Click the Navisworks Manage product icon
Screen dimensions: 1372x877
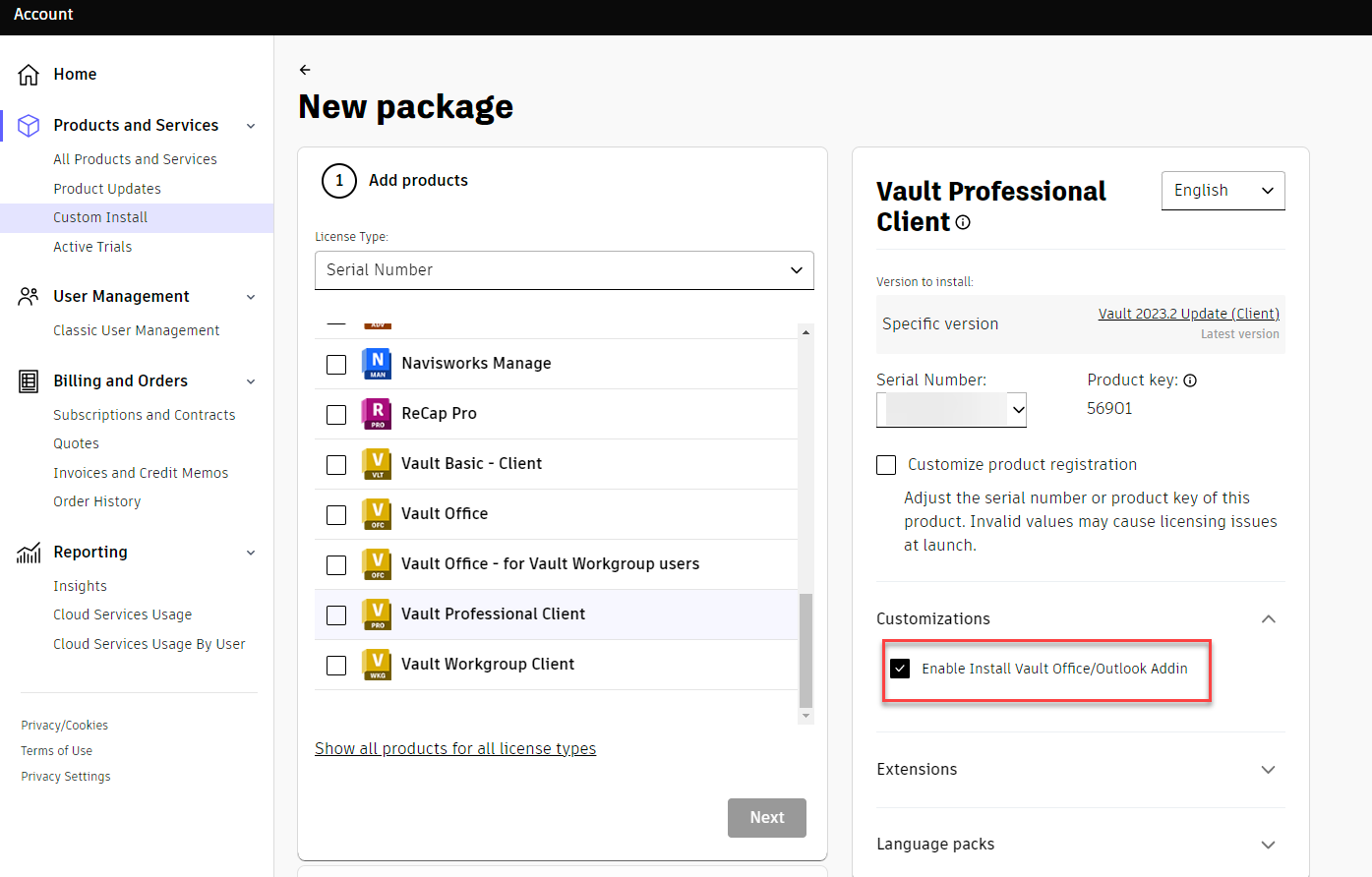click(377, 363)
